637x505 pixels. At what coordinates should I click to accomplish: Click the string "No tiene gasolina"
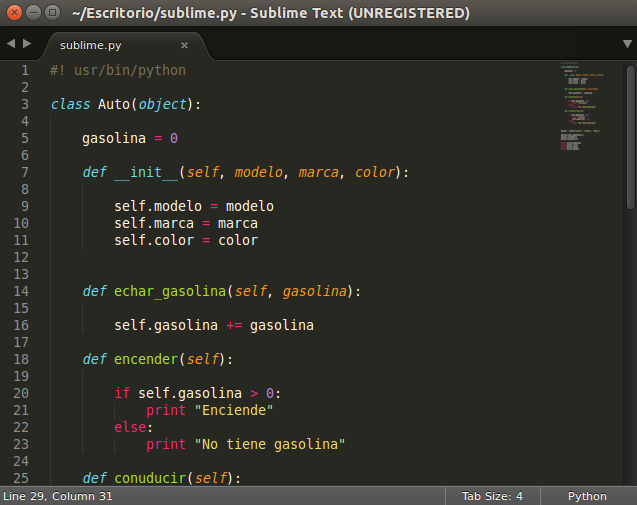pos(270,444)
